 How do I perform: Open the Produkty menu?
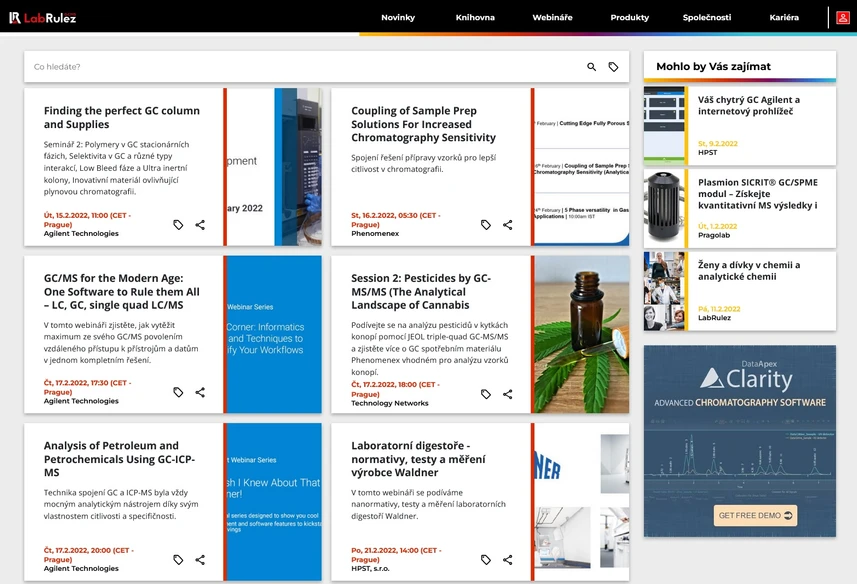point(630,17)
